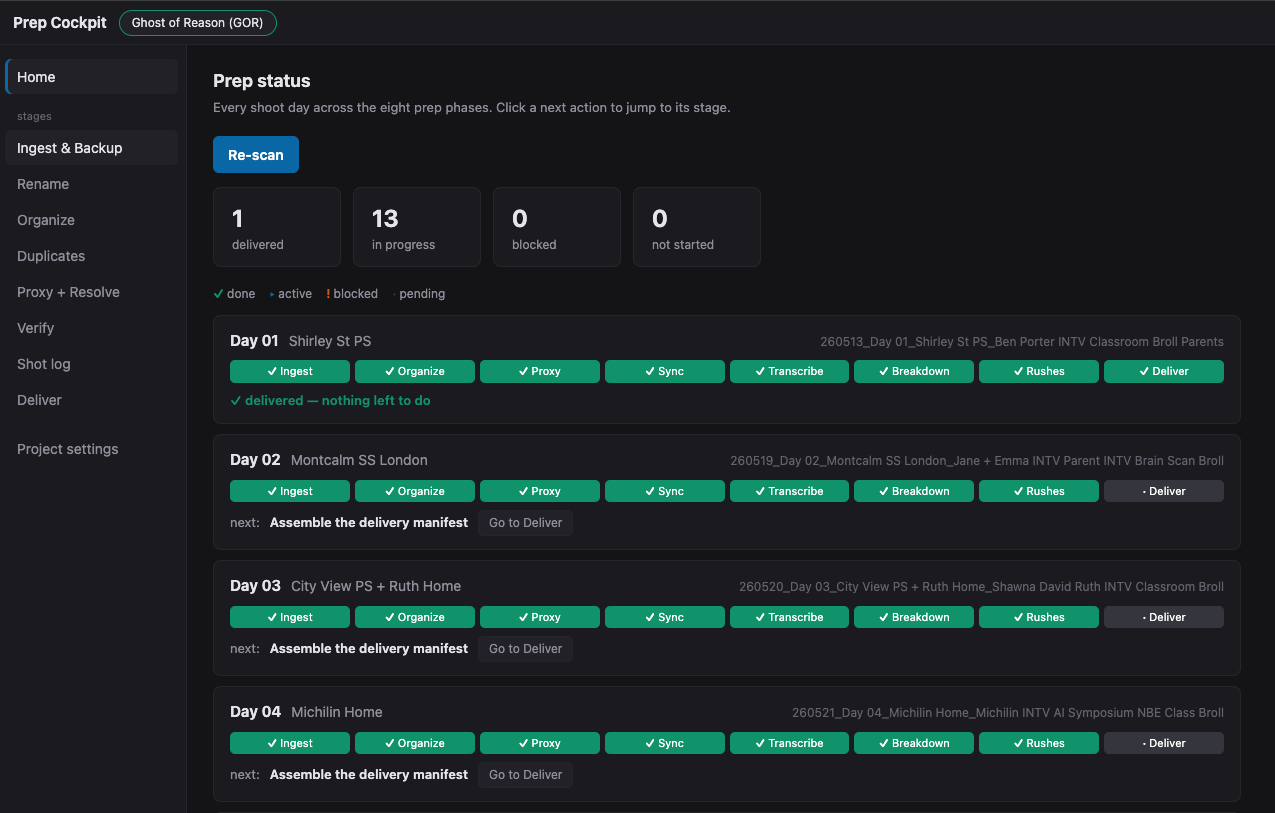This screenshot has width=1275, height=813.
Task: Select Home in the sidebar
Action: (91, 77)
